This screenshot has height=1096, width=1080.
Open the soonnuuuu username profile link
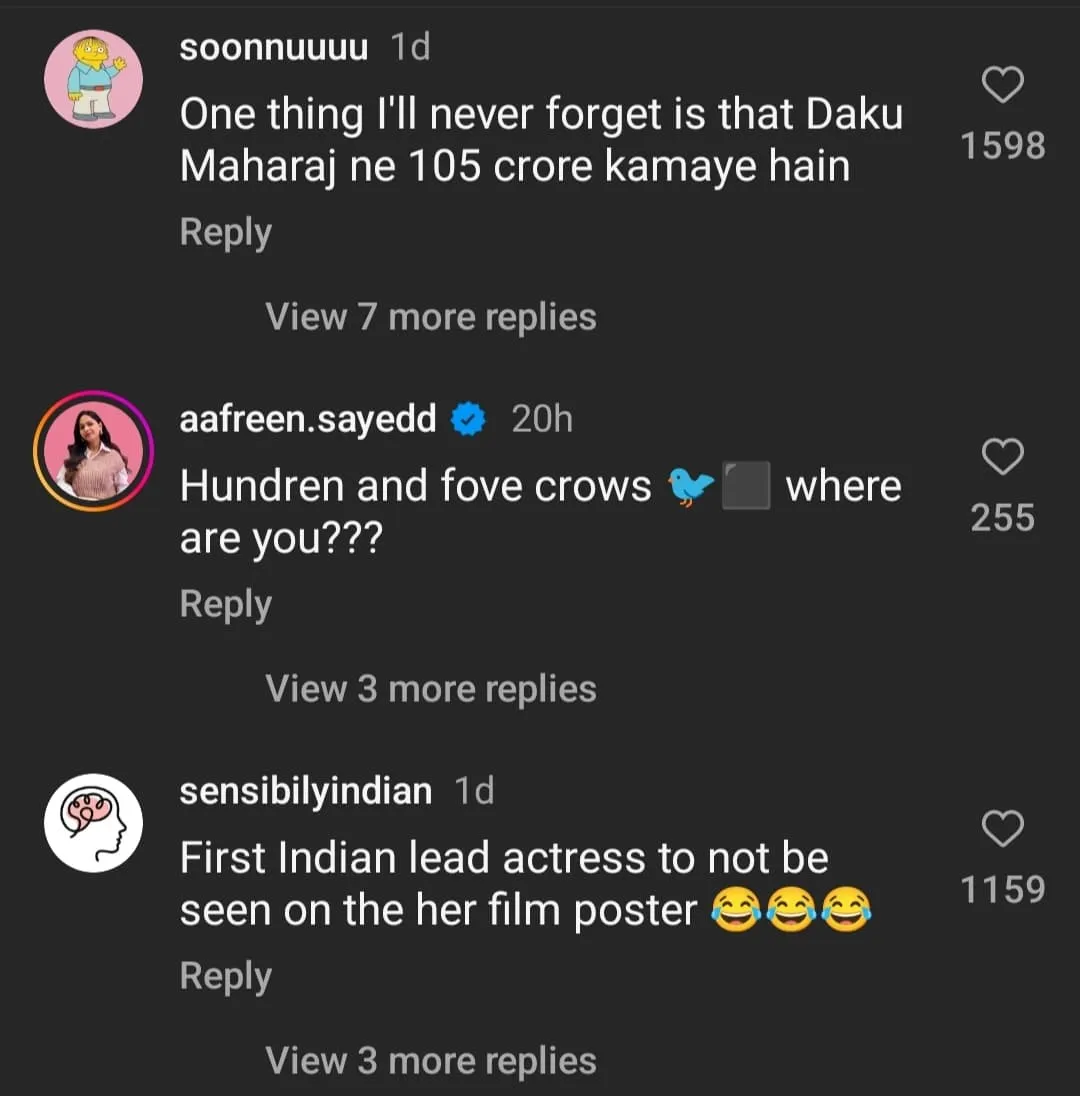pyautogui.click(x=273, y=47)
